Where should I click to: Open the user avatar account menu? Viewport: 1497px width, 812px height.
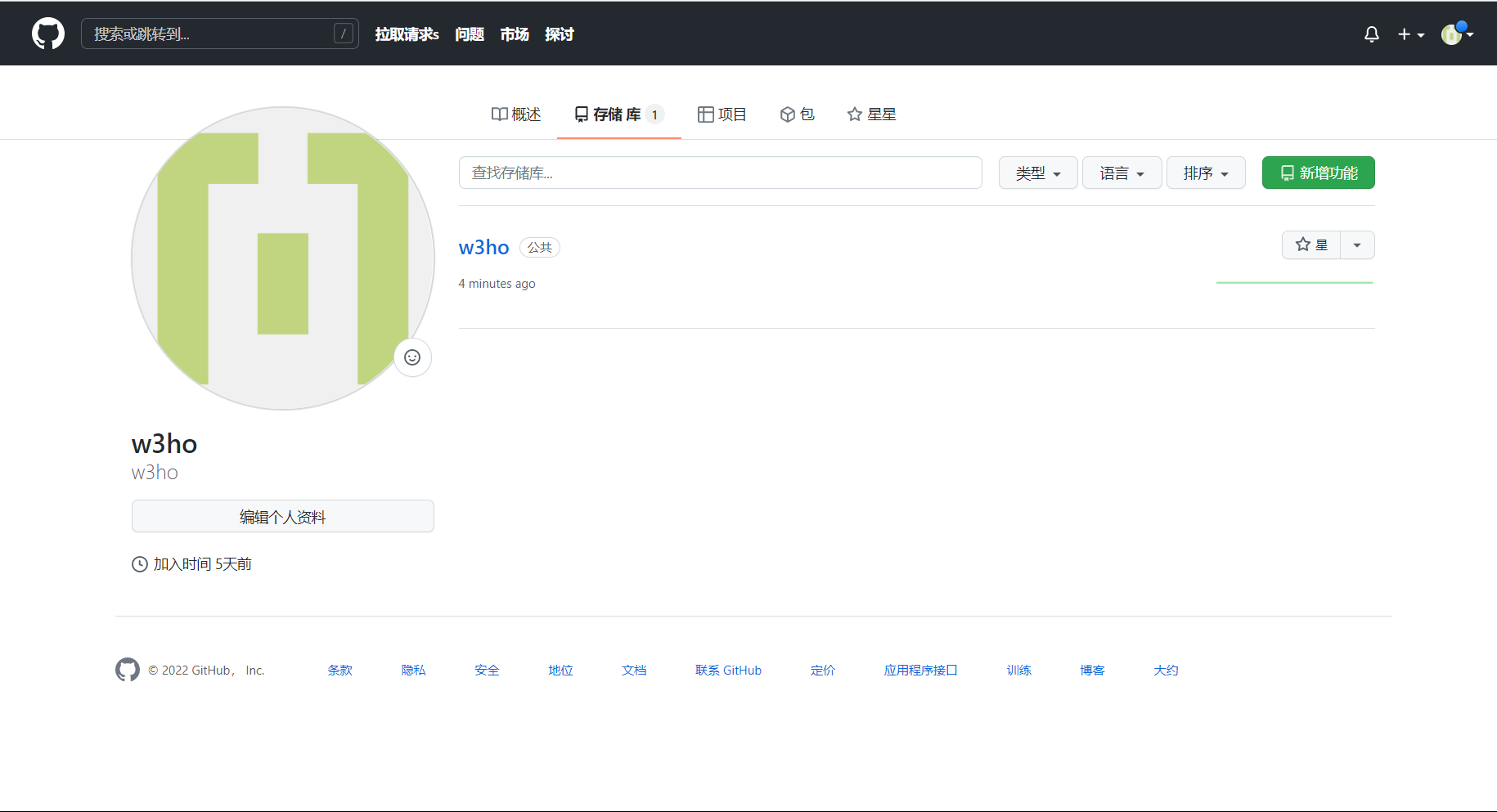point(1457,34)
